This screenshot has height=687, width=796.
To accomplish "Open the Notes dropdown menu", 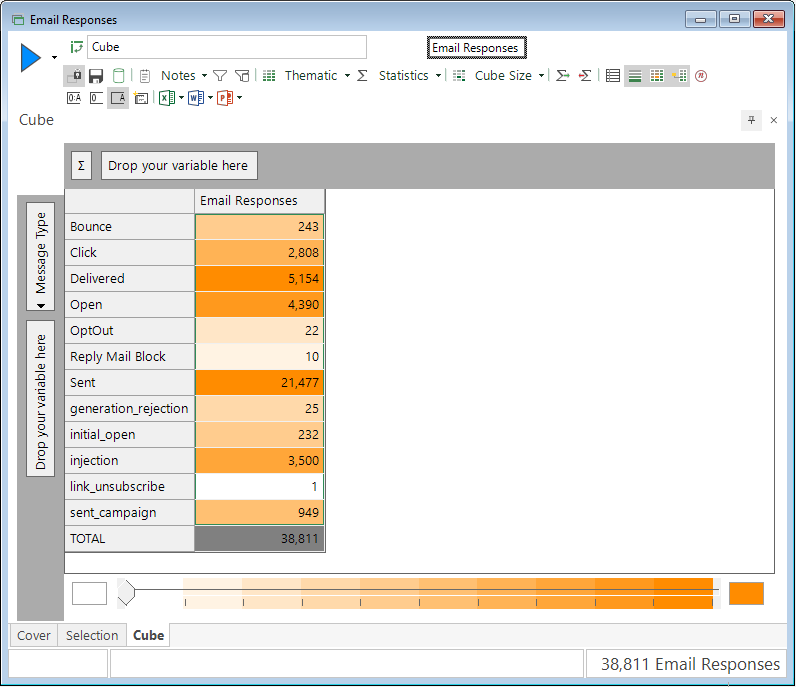I will point(204,76).
